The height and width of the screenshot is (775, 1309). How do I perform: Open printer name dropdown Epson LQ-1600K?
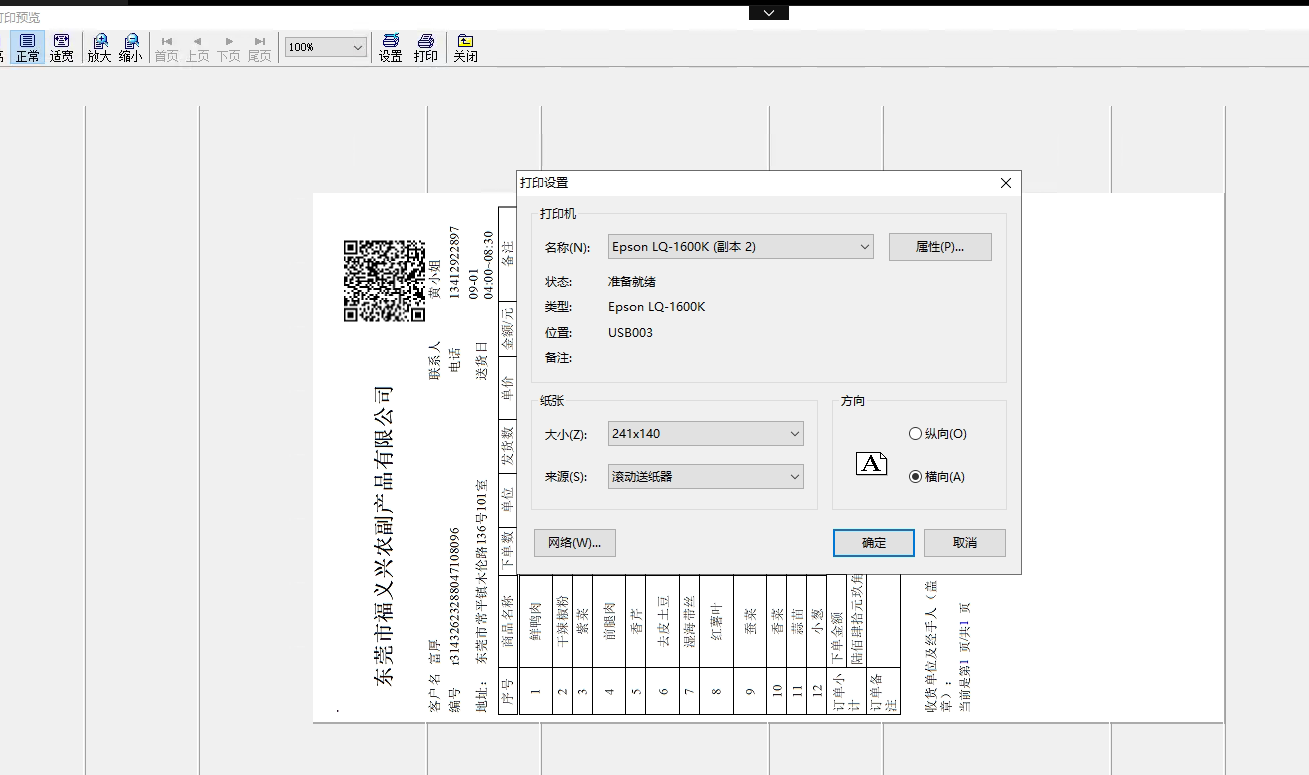pyautogui.click(x=740, y=247)
